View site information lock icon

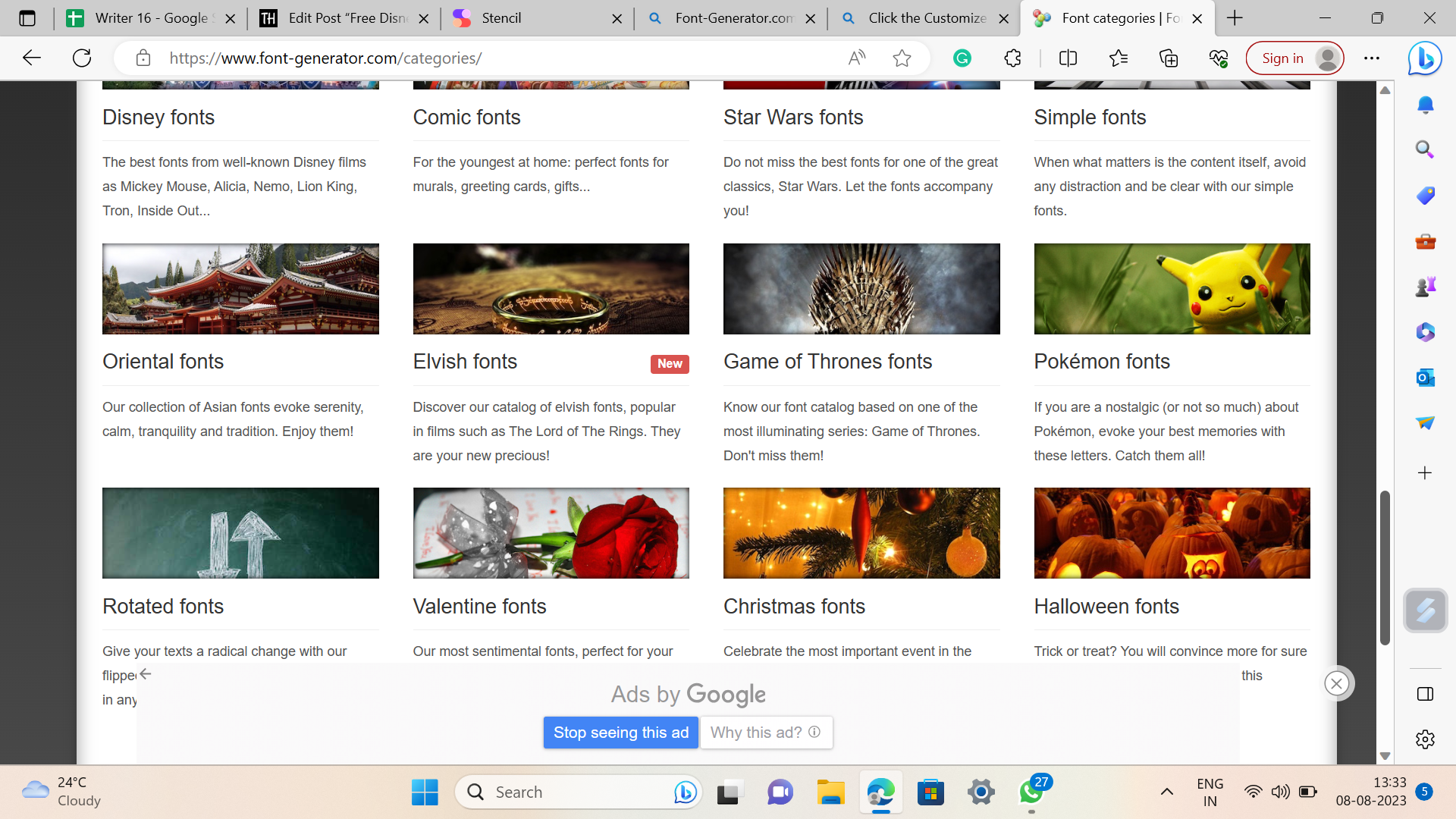point(143,58)
